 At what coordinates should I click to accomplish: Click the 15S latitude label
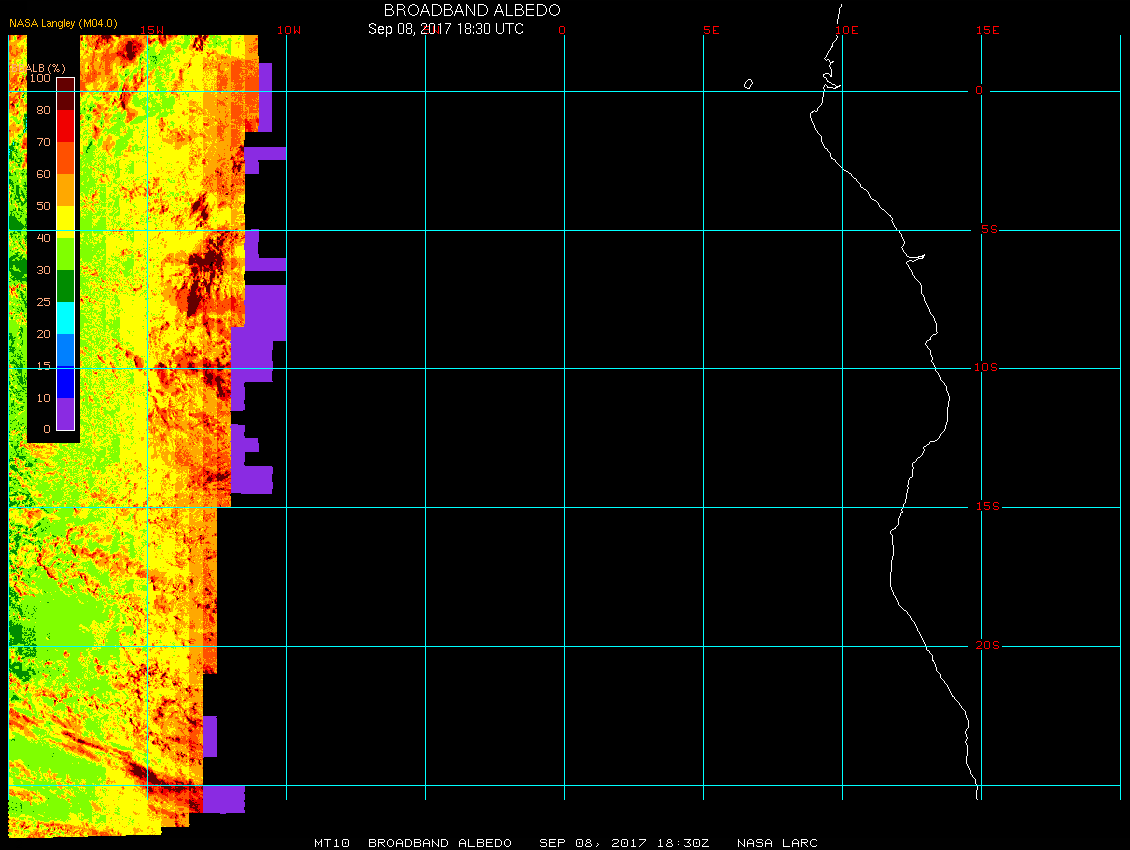coord(987,506)
